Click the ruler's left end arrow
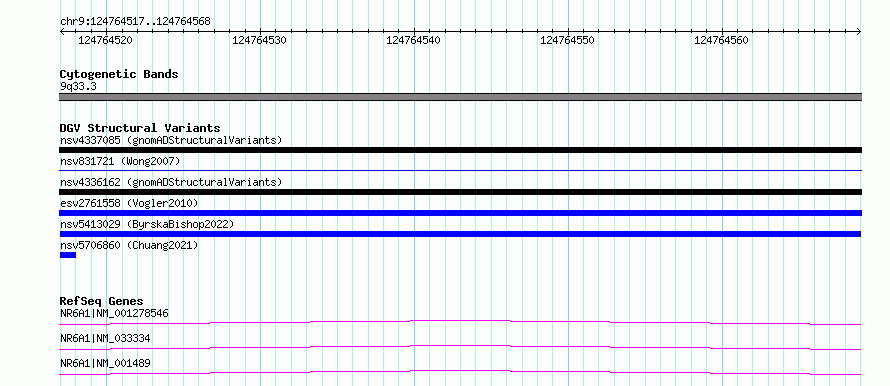 click(62, 32)
